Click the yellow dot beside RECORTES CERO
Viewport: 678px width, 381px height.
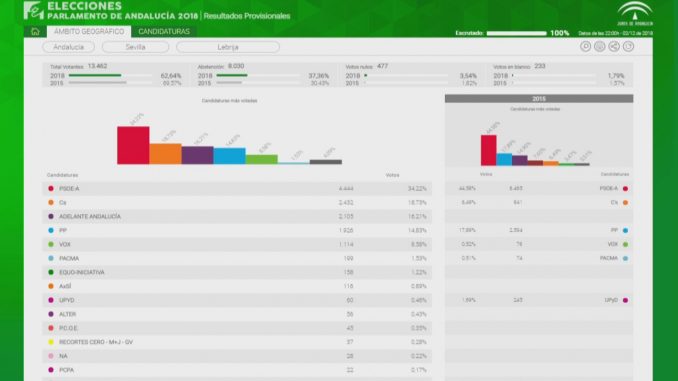pos(51,342)
